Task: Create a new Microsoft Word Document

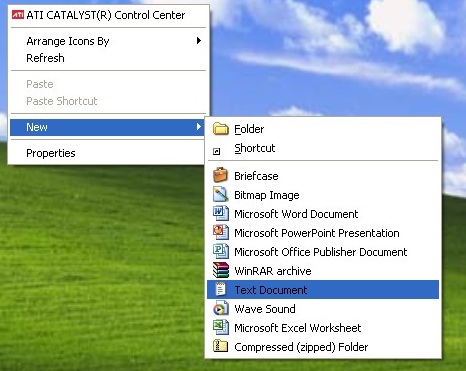Action: click(x=323, y=214)
